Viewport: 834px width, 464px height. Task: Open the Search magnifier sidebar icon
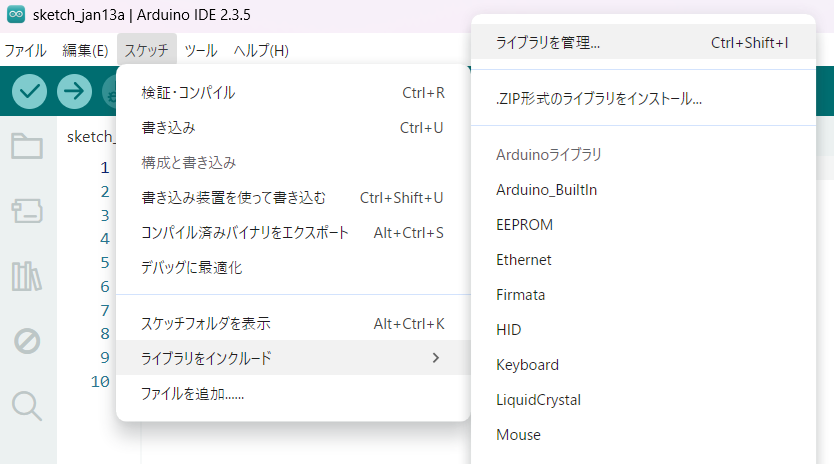(27, 406)
